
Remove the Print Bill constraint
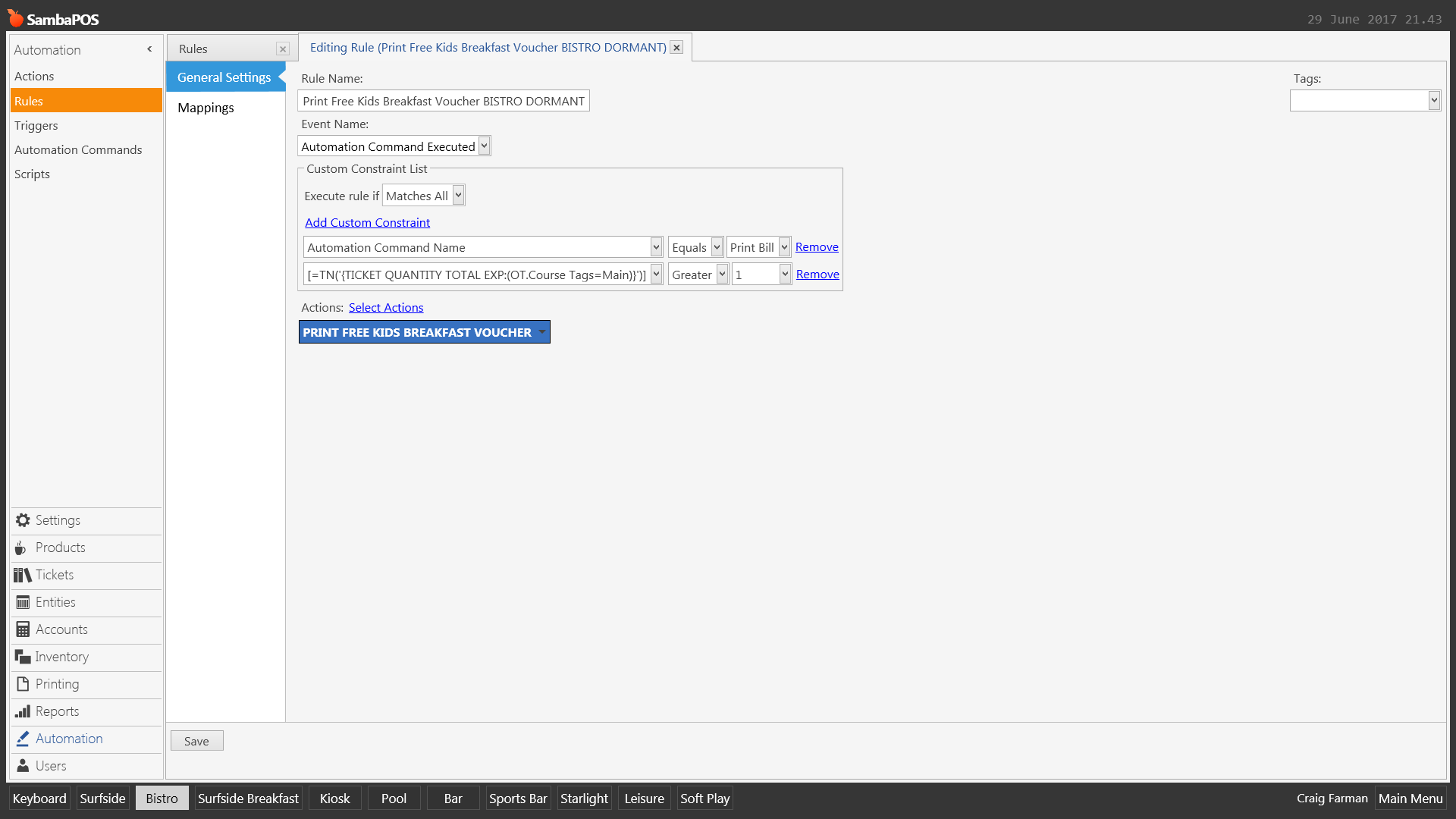[x=816, y=247]
